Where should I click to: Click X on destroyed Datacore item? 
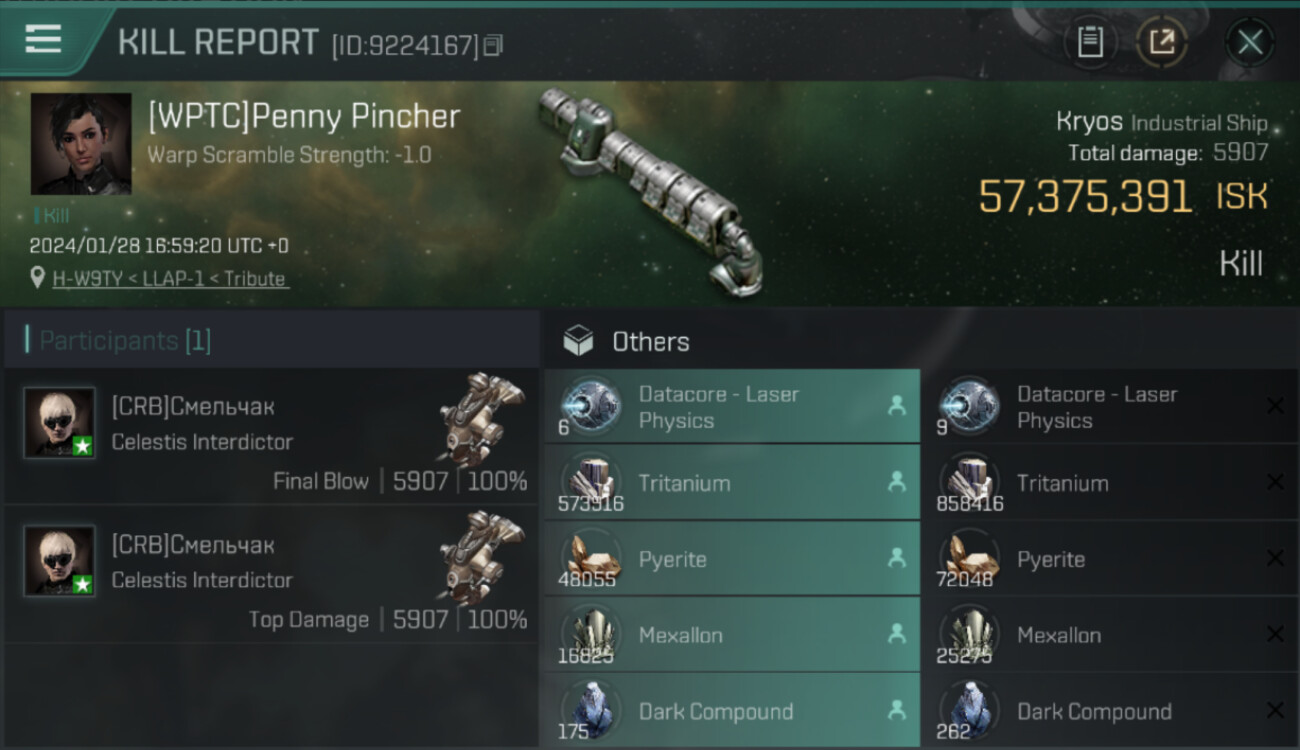pyautogui.click(x=1275, y=406)
